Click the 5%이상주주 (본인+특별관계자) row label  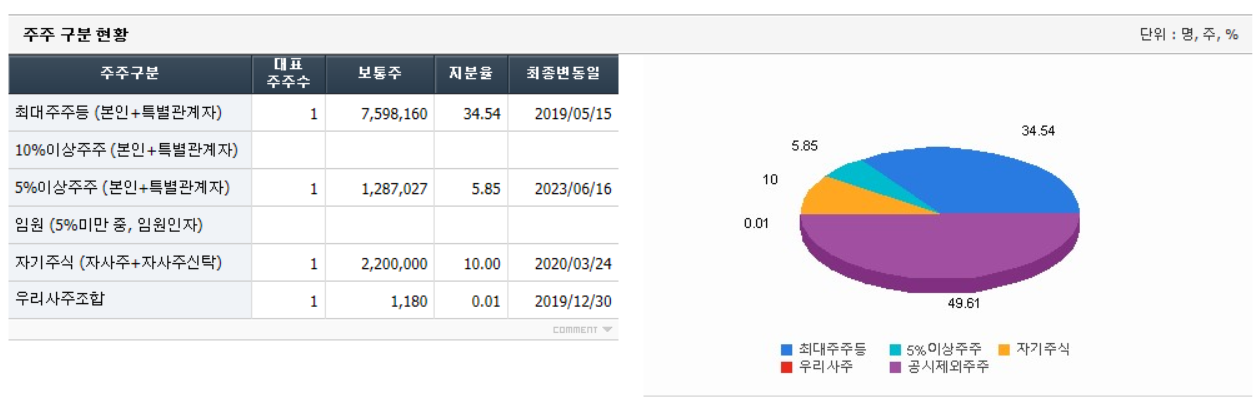123,188
